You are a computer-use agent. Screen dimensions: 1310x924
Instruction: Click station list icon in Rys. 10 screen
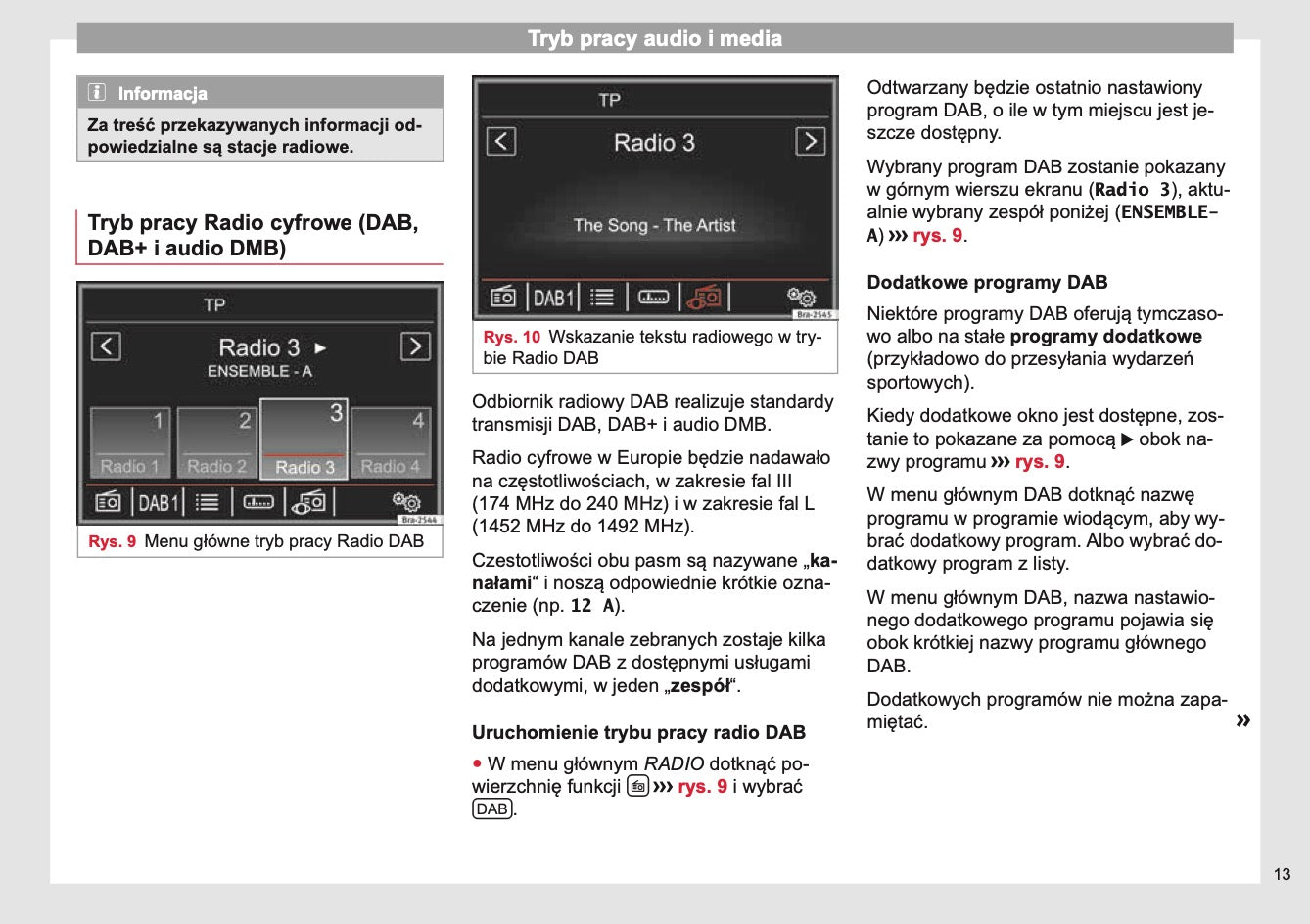click(602, 297)
